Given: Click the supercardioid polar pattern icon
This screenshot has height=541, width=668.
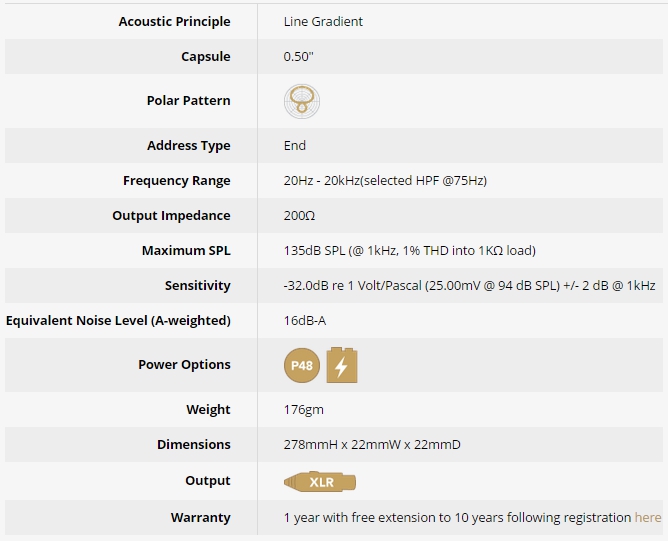Looking at the screenshot, I should tap(302, 101).
